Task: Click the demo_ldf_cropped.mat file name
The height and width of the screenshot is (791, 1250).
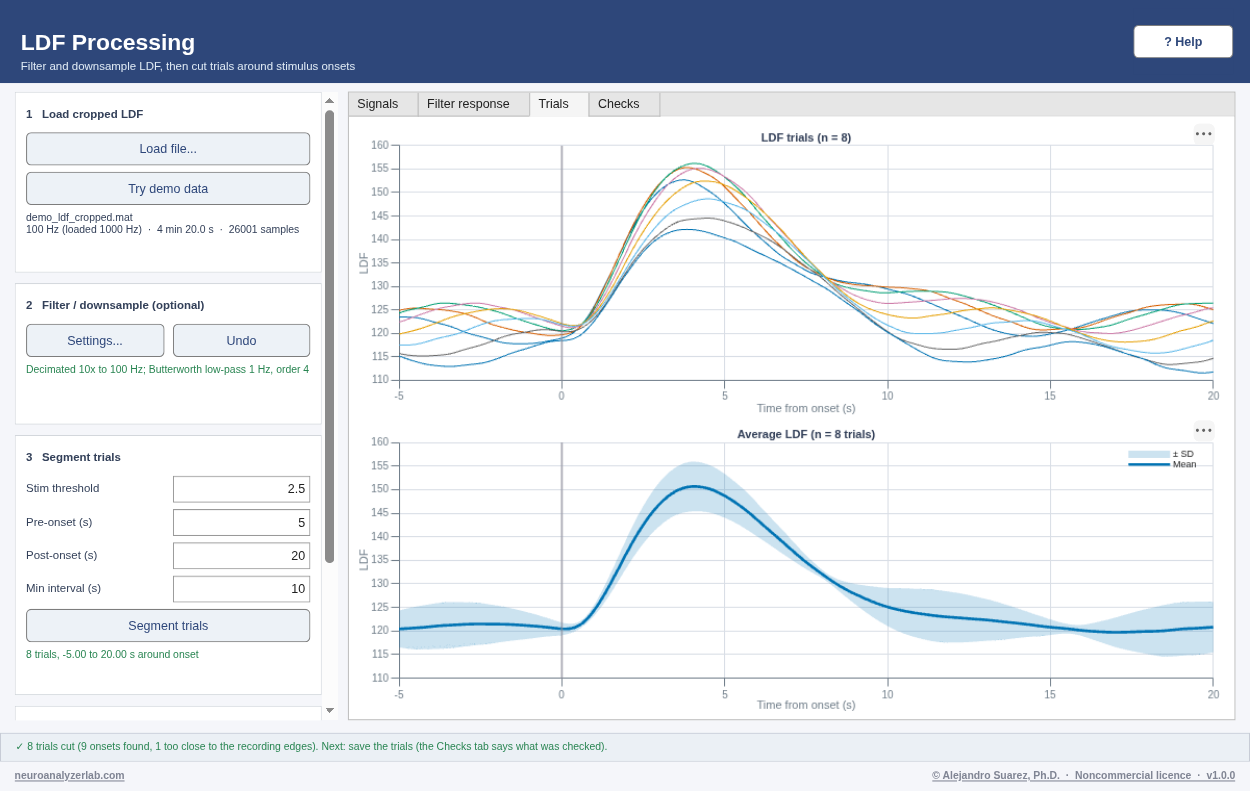Action: coord(79,217)
